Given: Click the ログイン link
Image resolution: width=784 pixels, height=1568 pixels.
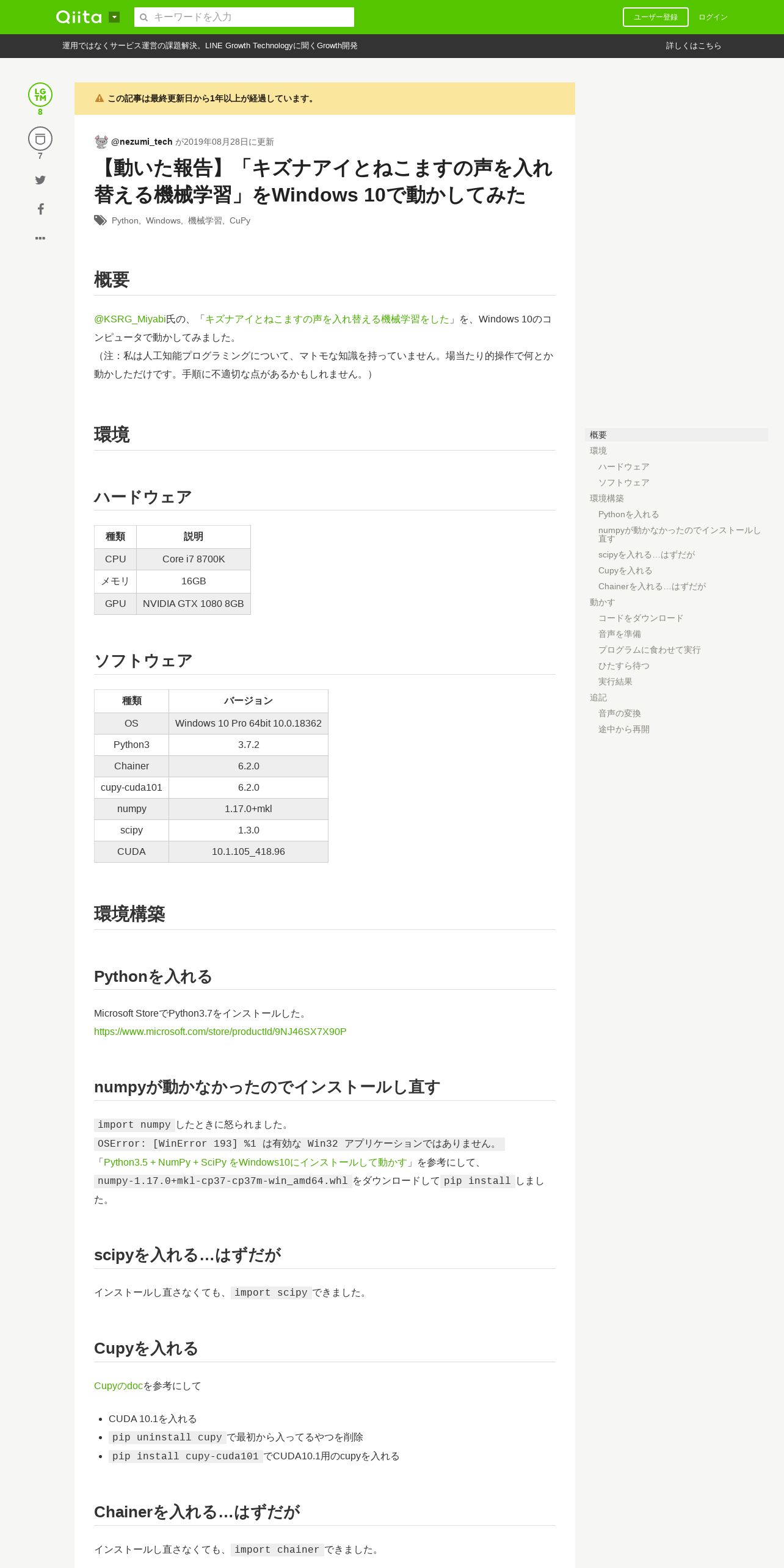Looking at the screenshot, I should tap(713, 17).
